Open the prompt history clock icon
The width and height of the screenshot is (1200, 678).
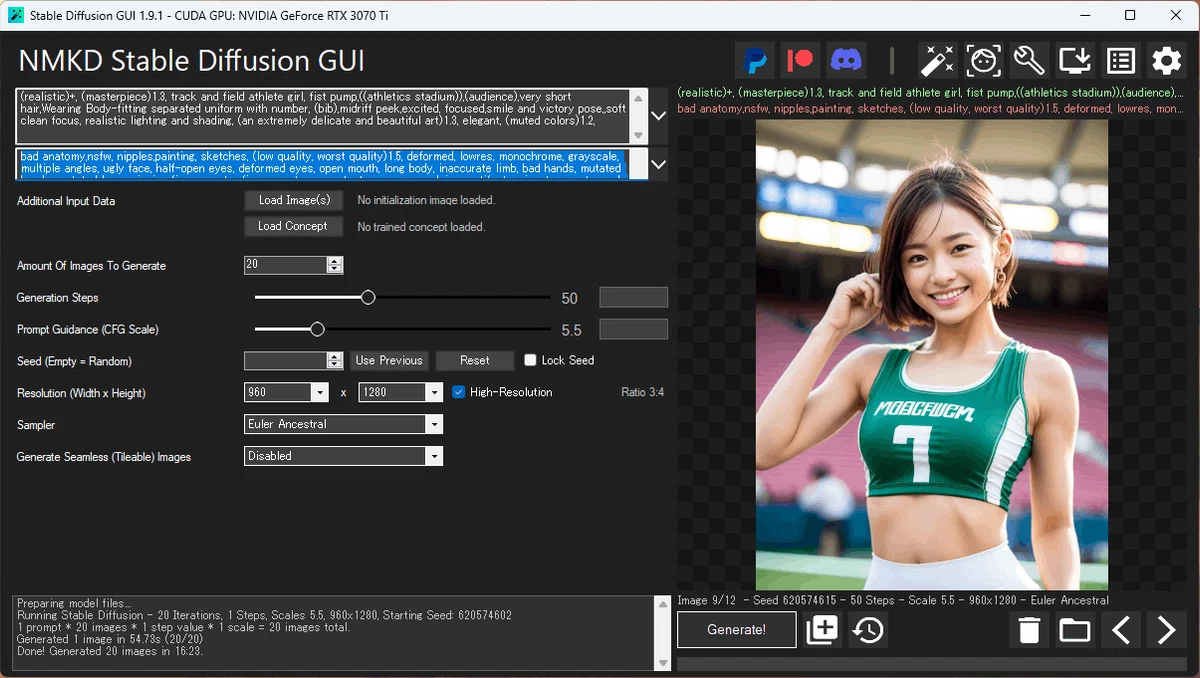(868, 630)
